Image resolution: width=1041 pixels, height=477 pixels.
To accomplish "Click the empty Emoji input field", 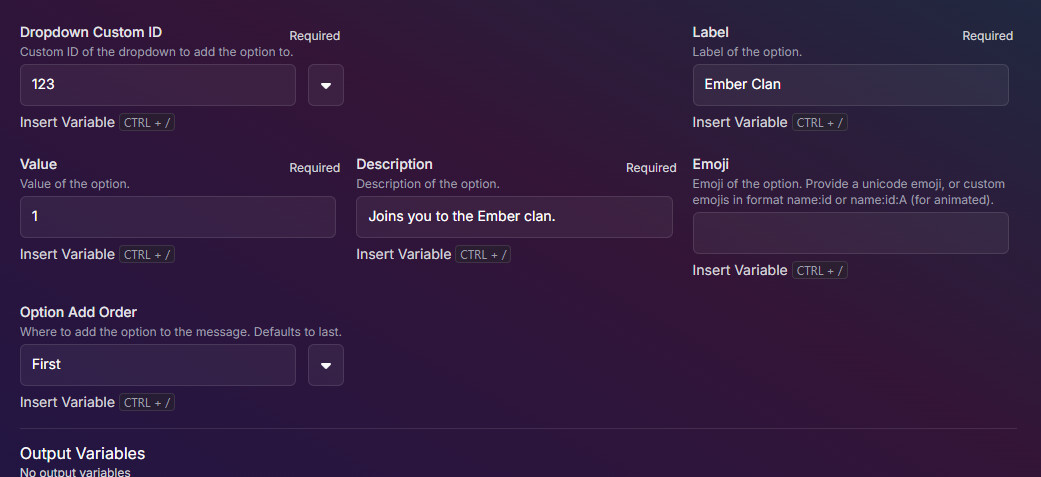I will (x=850, y=233).
